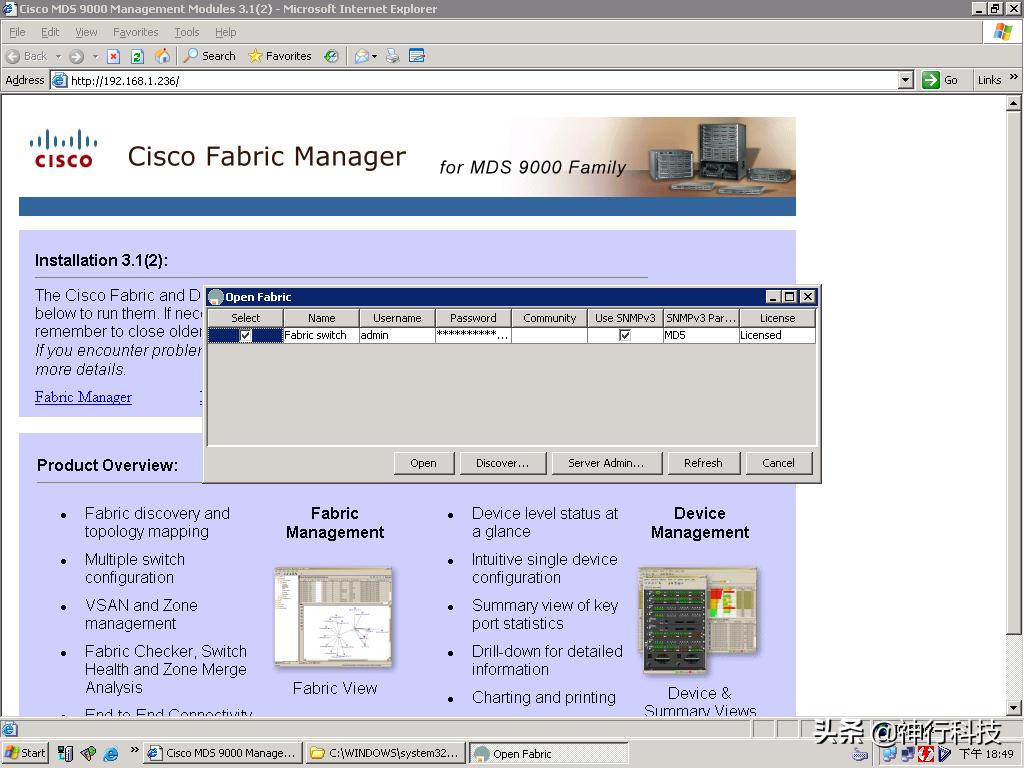Refresh the page using the refresh icon

coord(135,56)
